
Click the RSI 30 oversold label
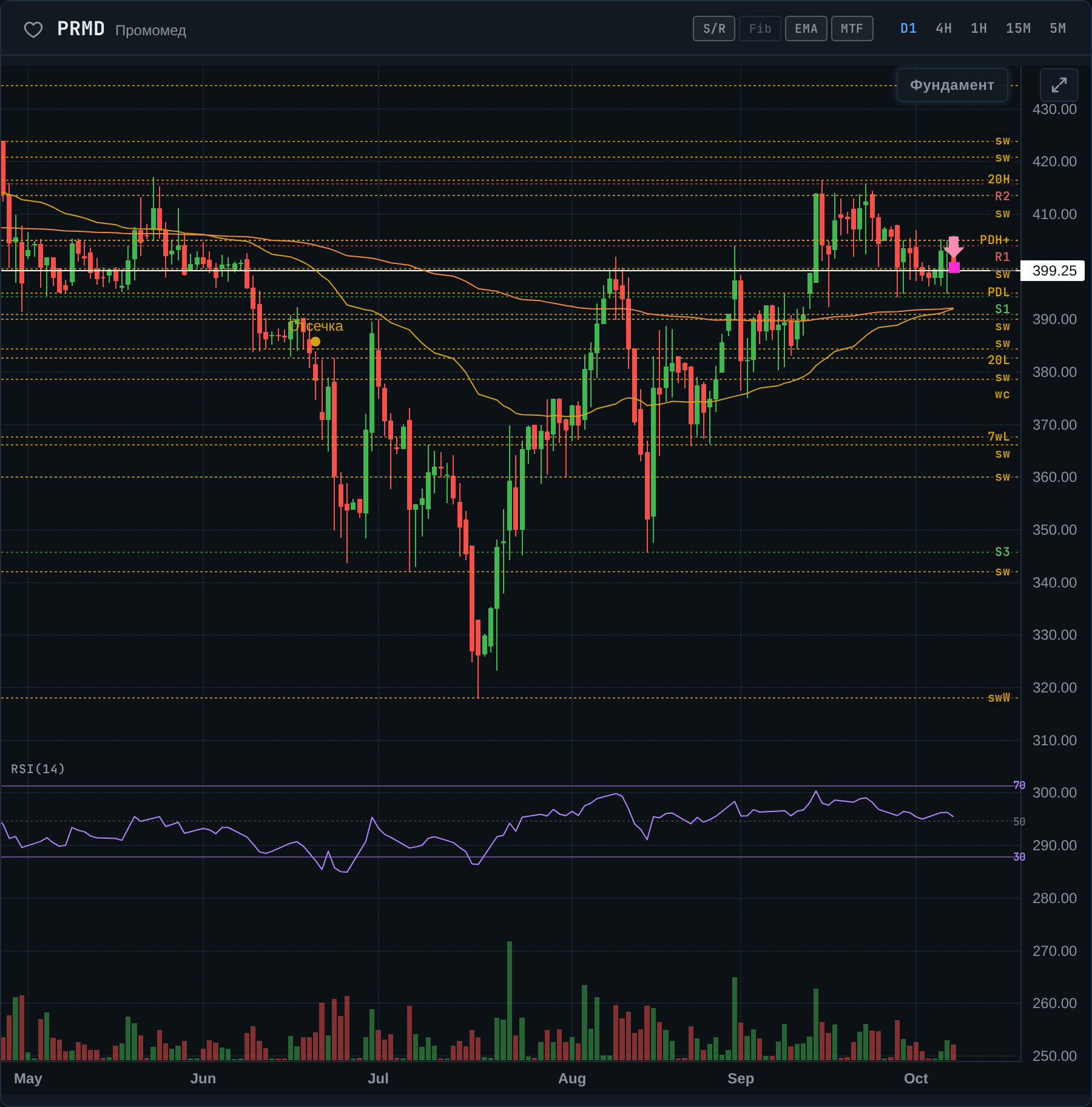point(1019,856)
